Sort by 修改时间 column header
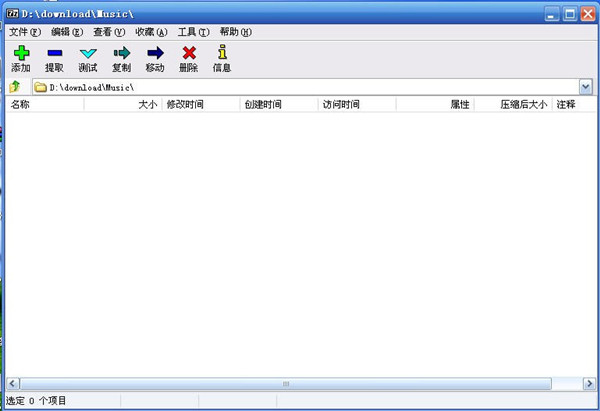 coord(201,104)
